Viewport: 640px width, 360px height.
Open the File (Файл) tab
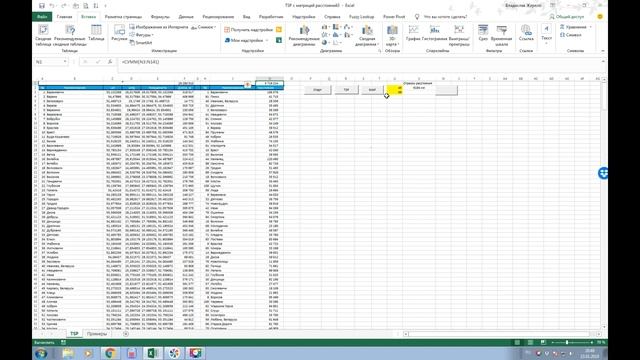coord(42,17)
